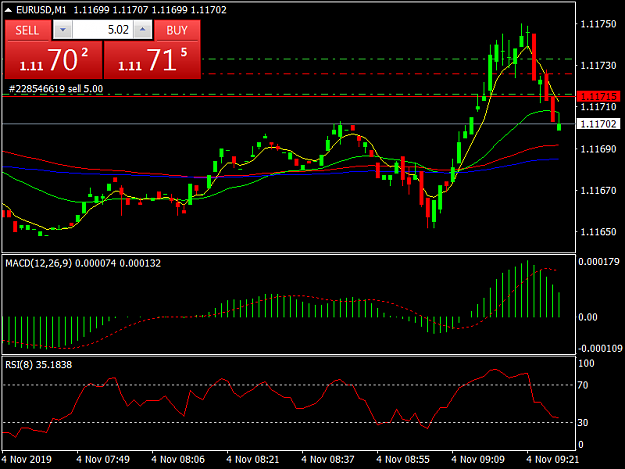The height and width of the screenshot is (469, 625).
Task: Collapse the one-click trading panel triangle
Action: [8, 10]
